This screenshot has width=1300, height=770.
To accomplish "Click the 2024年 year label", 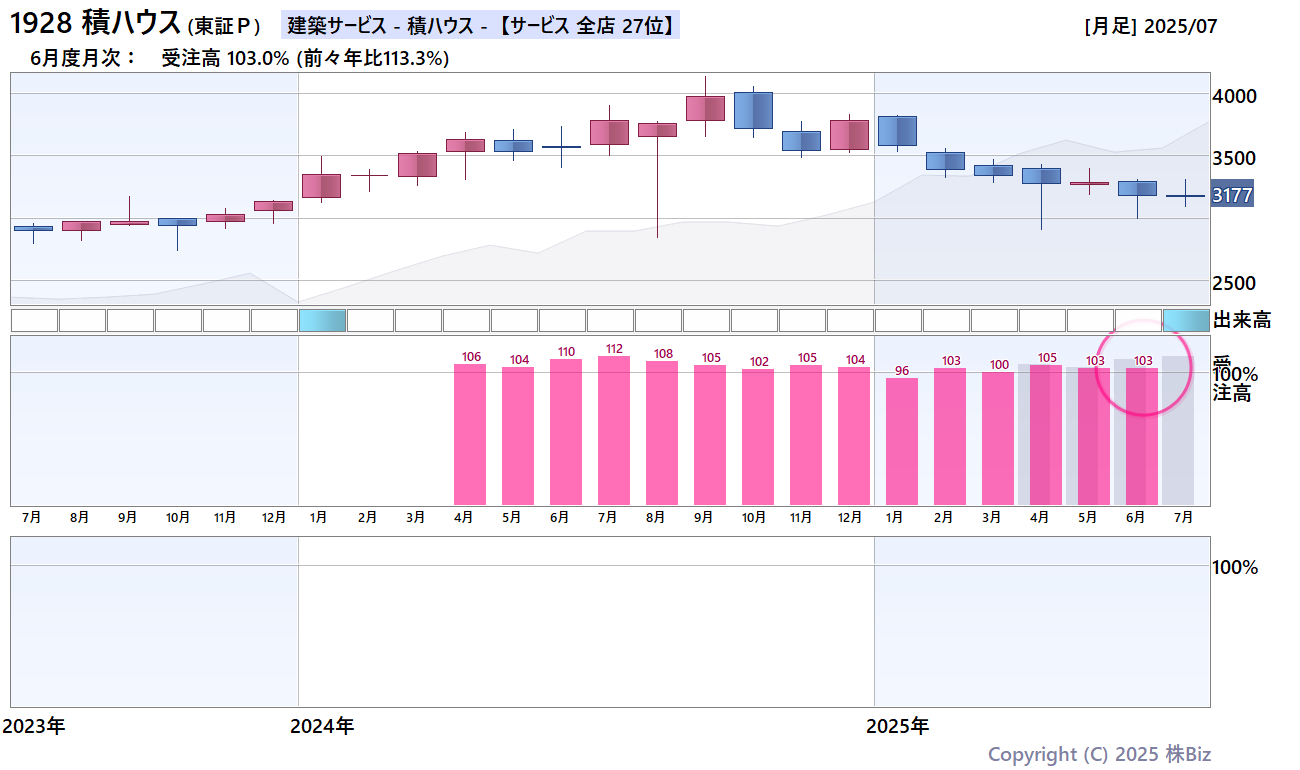I will coord(322,726).
